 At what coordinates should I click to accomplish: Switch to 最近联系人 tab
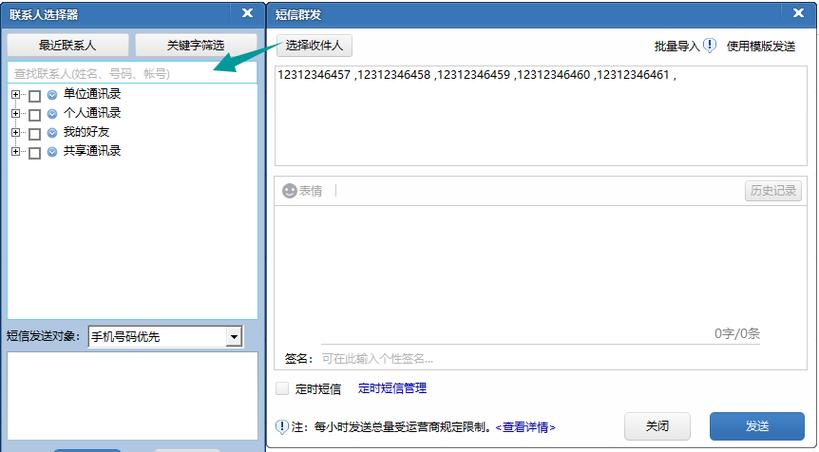(67, 45)
